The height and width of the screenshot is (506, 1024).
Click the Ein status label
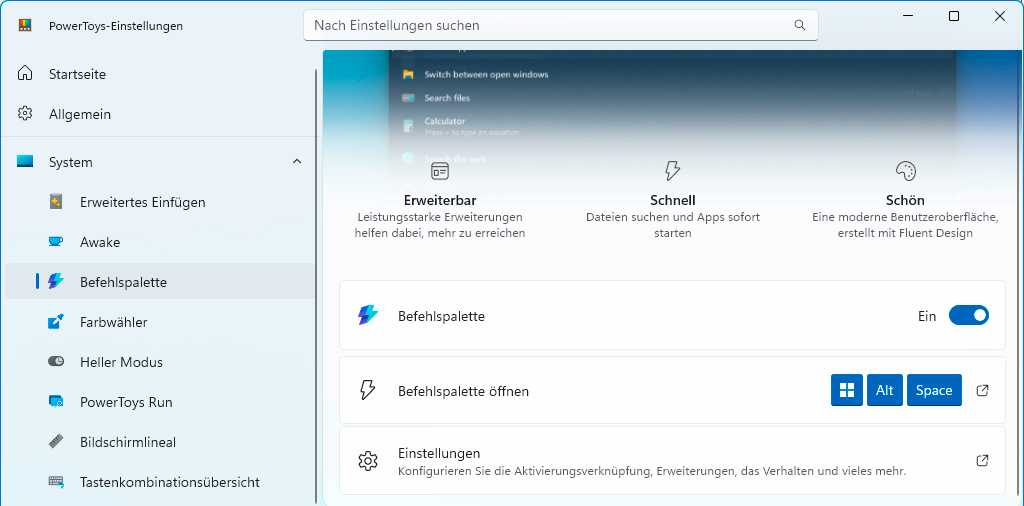927,316
